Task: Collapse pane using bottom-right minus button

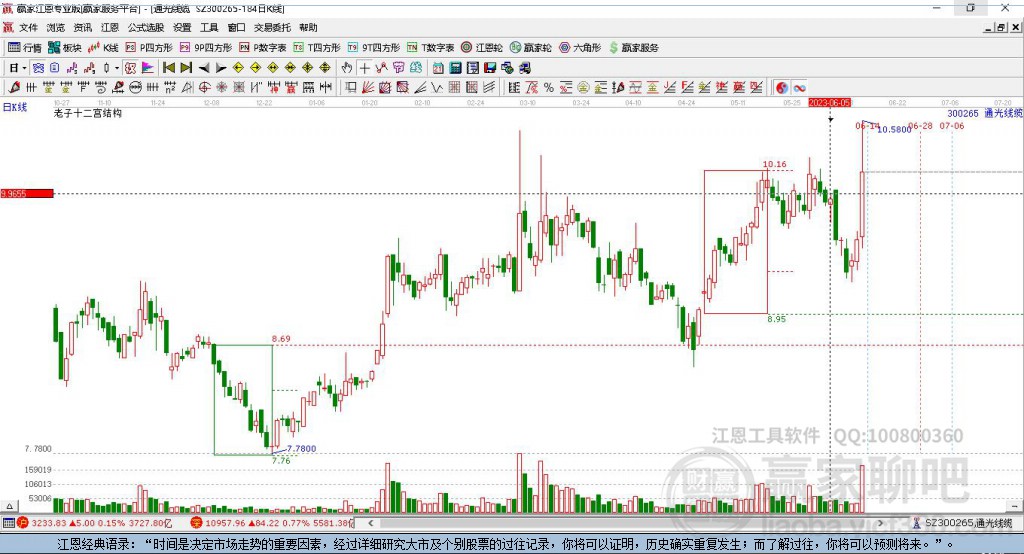Action: pyautogui.click(x=1014, y=506)
